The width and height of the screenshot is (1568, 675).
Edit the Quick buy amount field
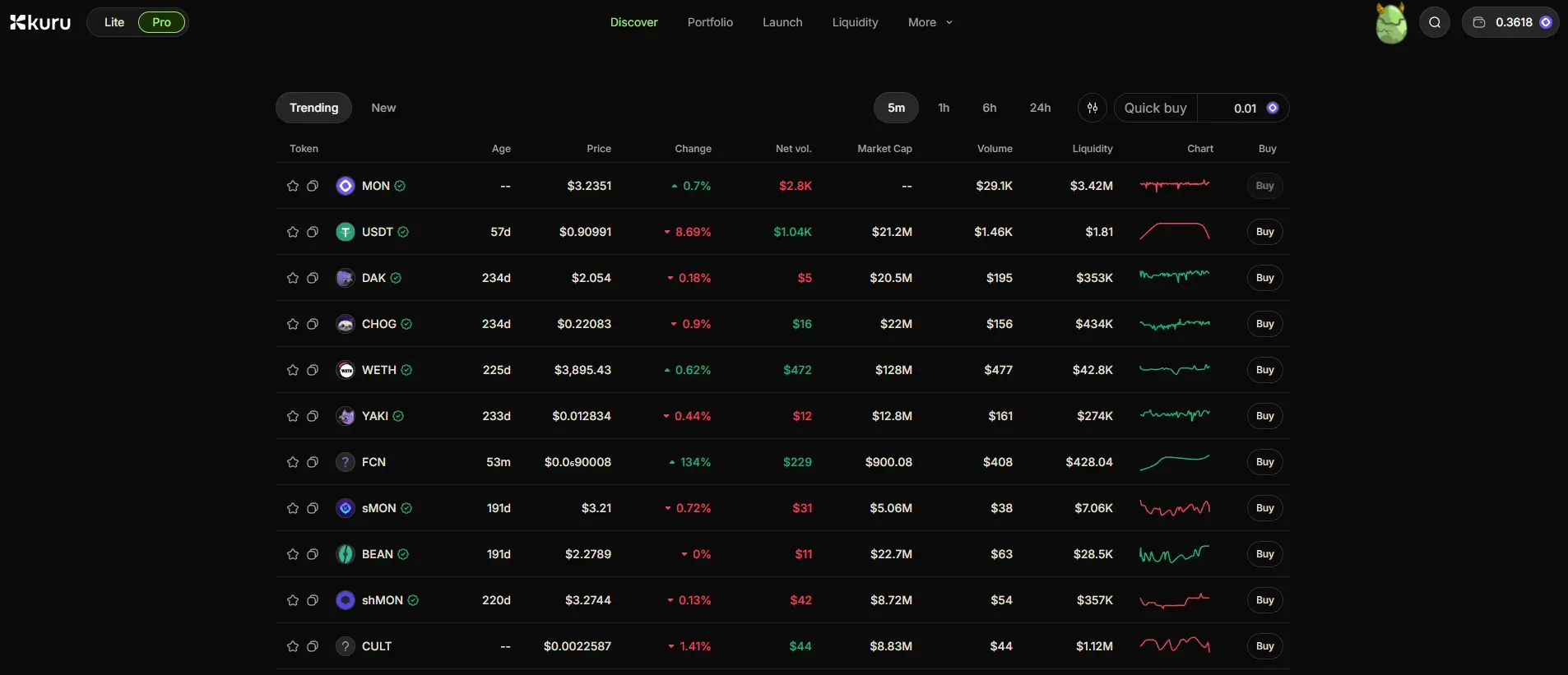click(x=1242, y=109)
